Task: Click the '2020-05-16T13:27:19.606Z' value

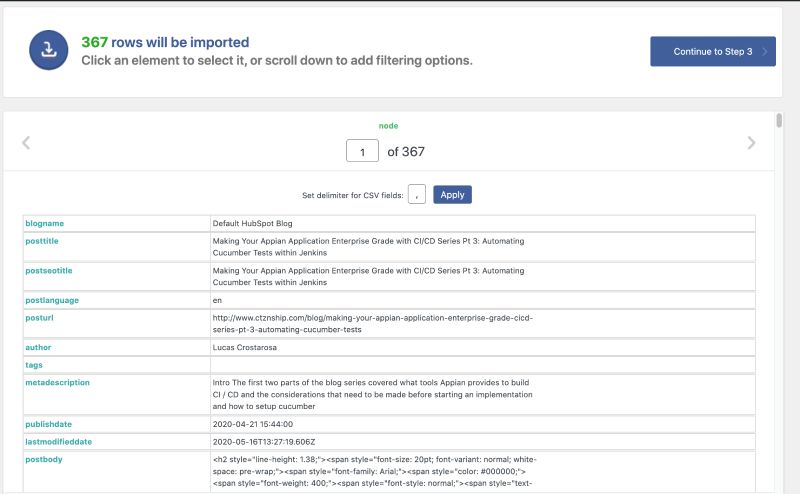Action: coord(264,441)
